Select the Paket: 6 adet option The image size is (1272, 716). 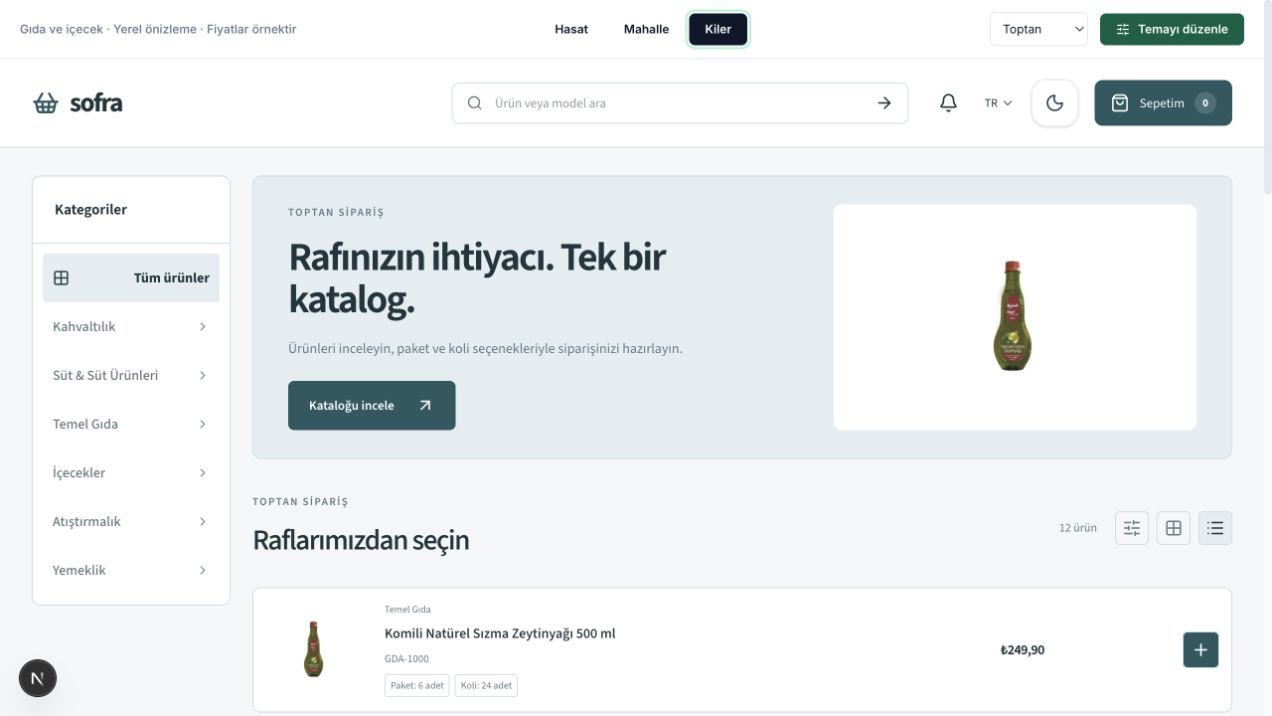pos(417,686)
